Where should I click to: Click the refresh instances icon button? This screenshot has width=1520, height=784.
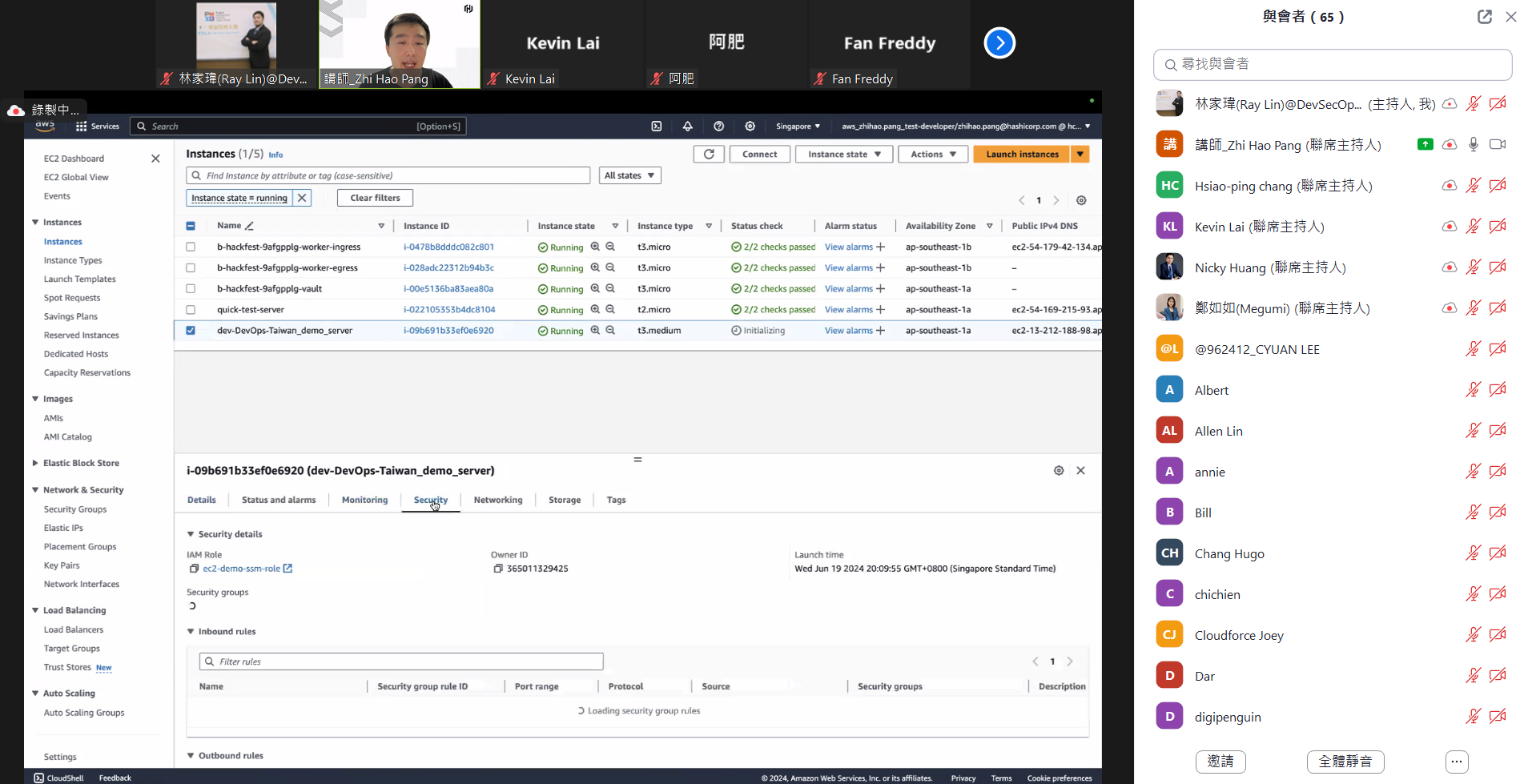click(x=709, y=155)
